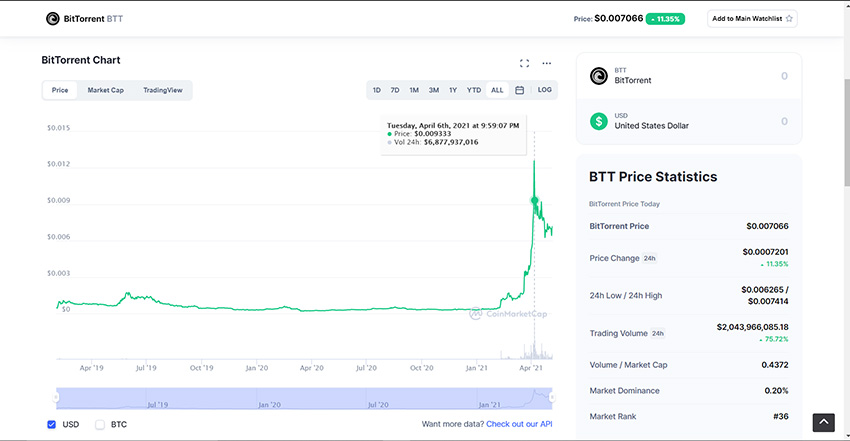This screenshot has width=850, height=441.
Task: Click the 24h Low / 24h High label
Action: coord(626,296)
